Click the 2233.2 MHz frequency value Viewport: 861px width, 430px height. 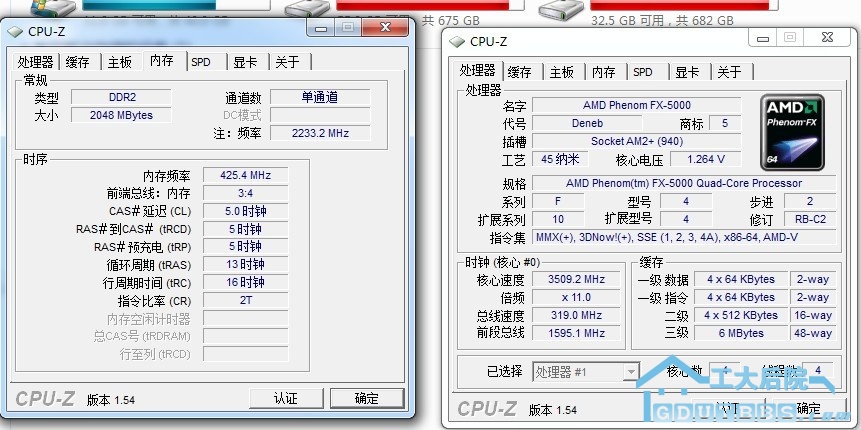click(320, 133)
